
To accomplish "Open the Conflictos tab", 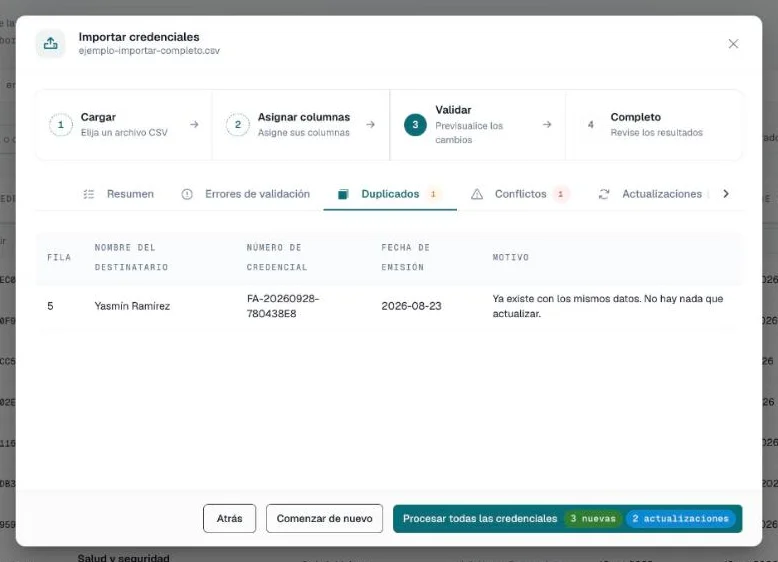I will pyautogui.click(x=520, y=194).
